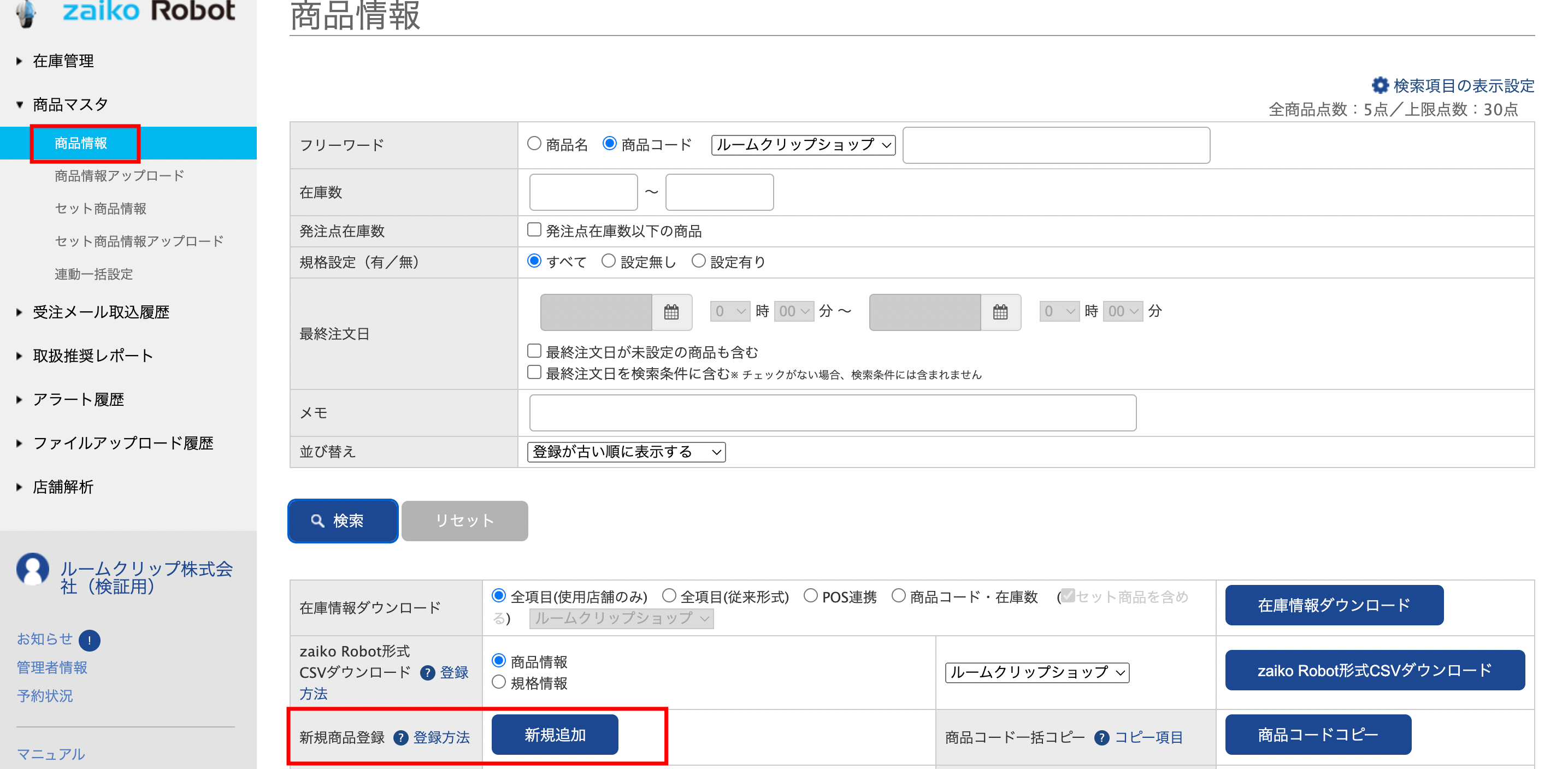The width and height of the screenshot is (1568, 769).
Task: Click the お知らせ notification badge icon
Action: [90, 640]
